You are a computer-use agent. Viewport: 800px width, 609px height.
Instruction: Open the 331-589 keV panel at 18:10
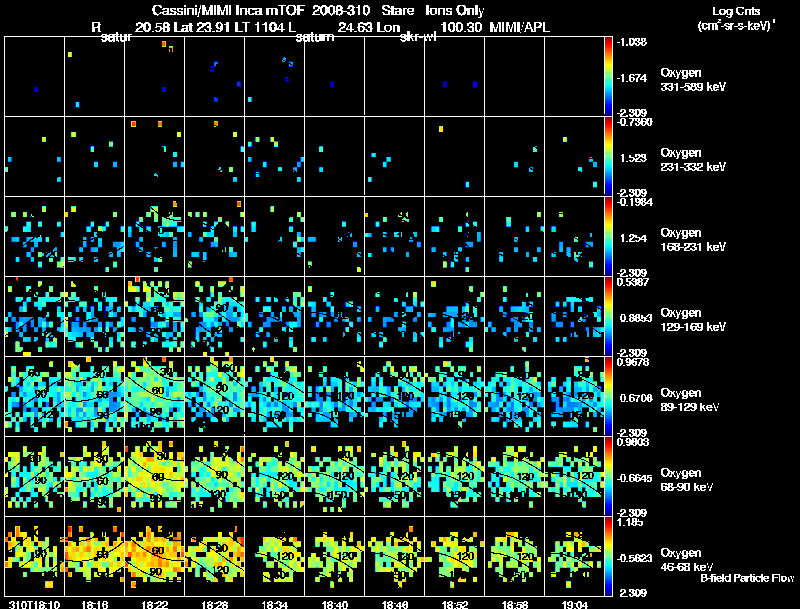[x=34, y=76]
